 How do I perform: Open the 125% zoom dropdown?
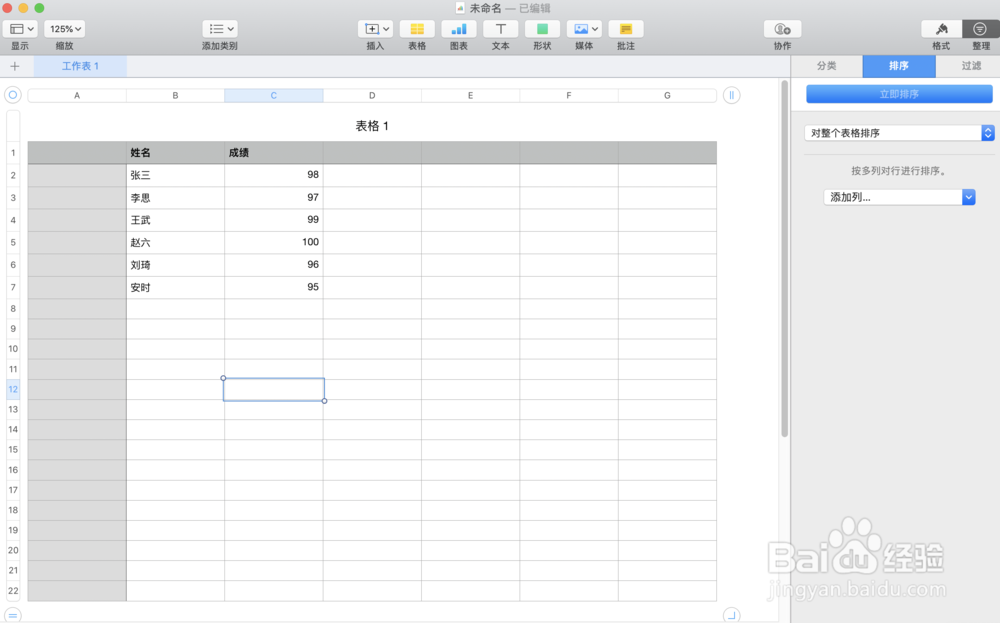tap(64, 29)
